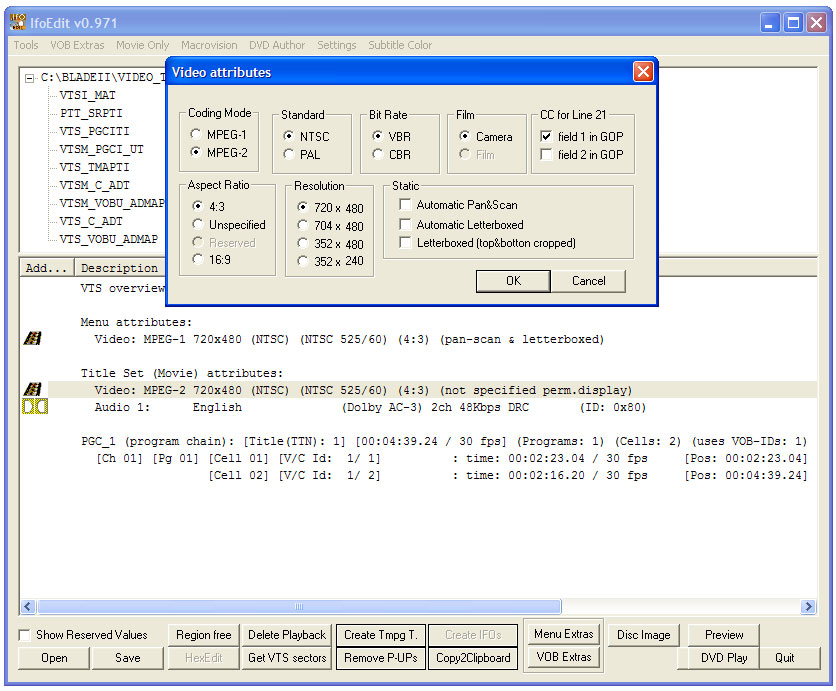Click the Menu Extras button
This screenshot has width=836, height=691.
point(564,634)
